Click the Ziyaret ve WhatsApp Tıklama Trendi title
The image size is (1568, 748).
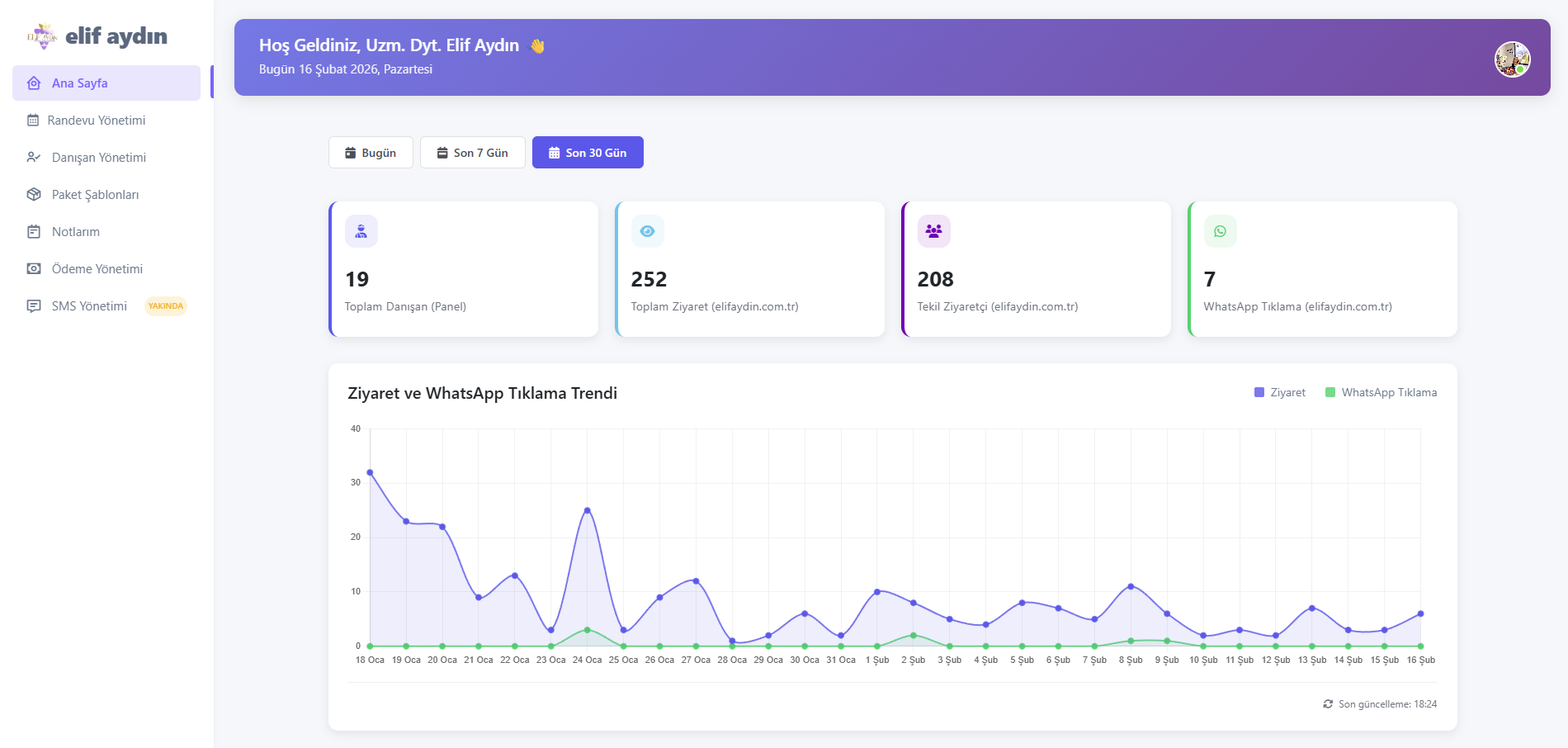(x=483, y=393)
